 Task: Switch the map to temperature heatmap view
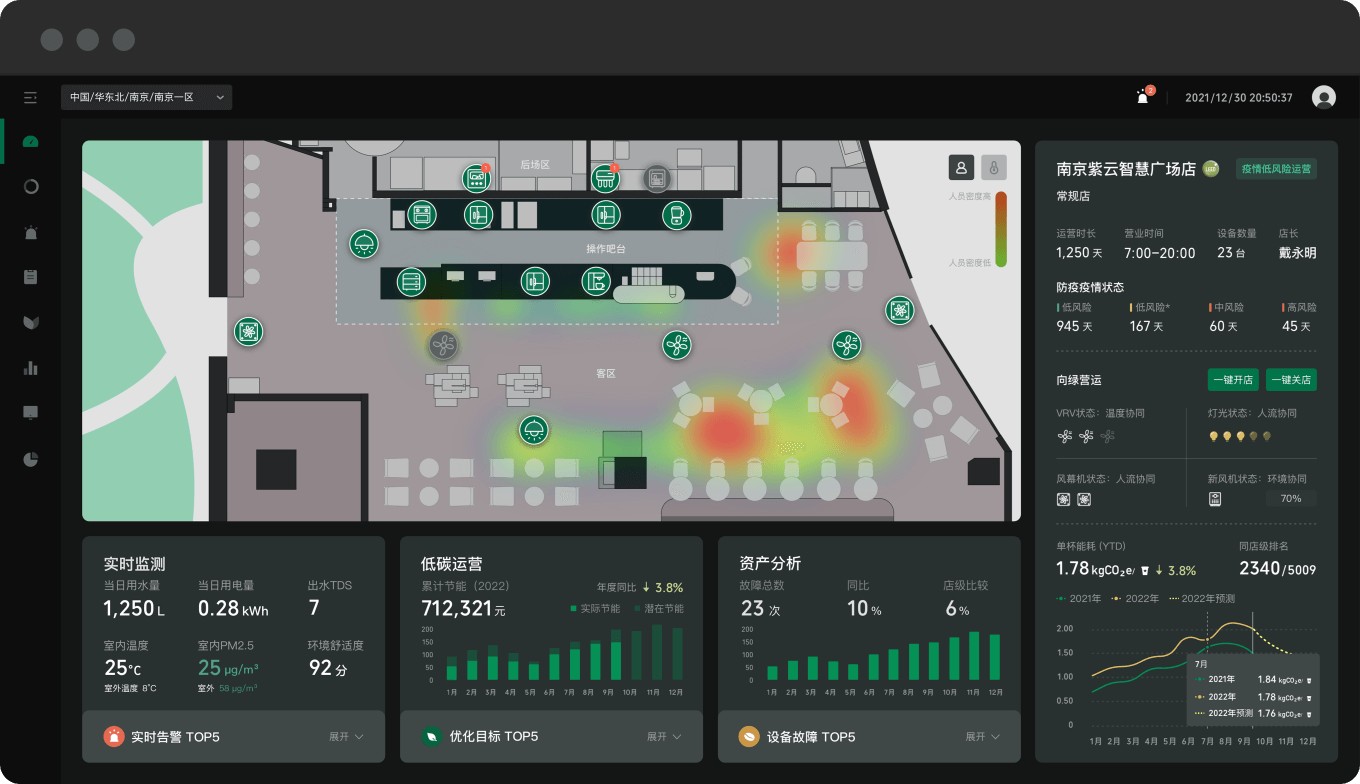(993, 167)
